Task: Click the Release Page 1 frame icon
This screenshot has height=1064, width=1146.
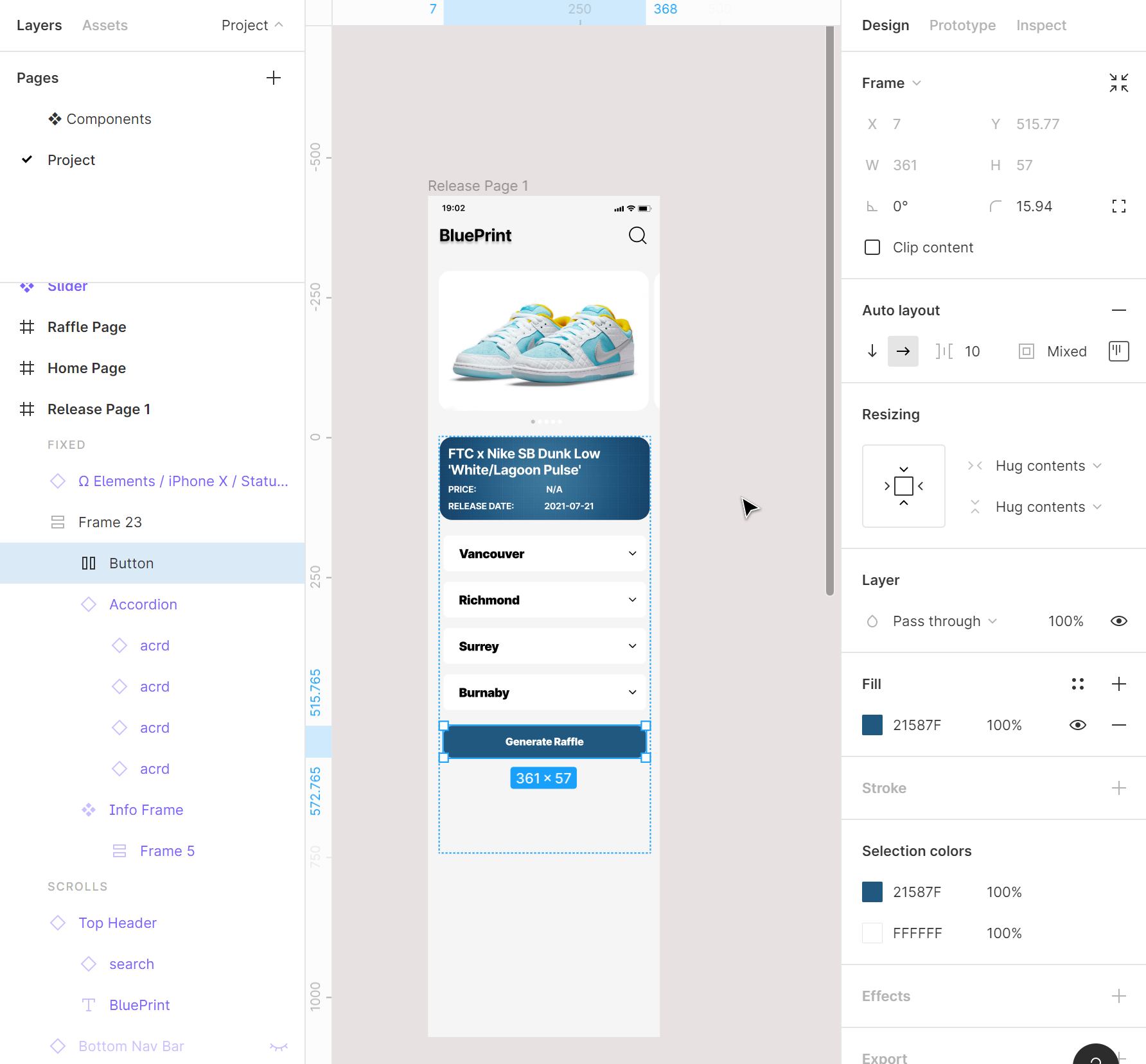Action: [27, 409]
